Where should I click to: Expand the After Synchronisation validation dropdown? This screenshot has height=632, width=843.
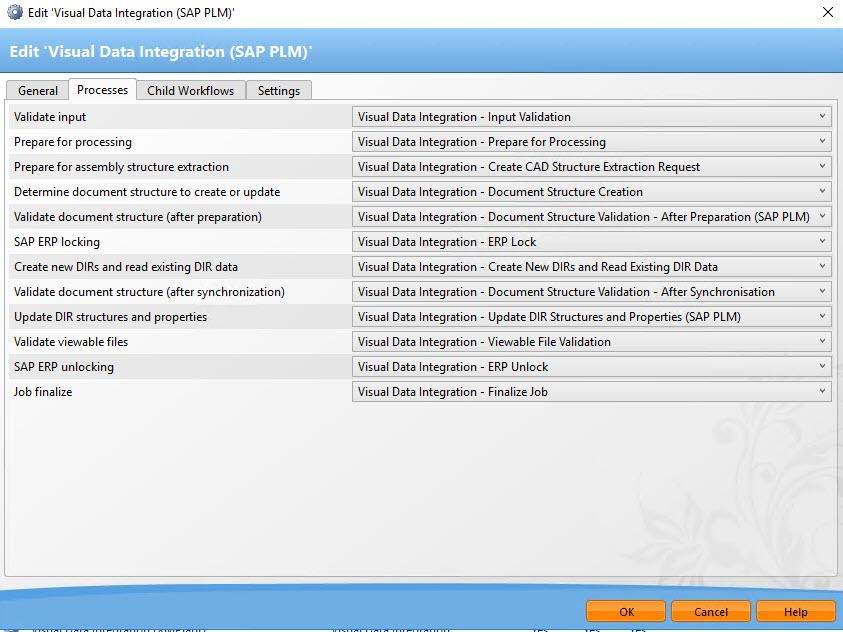(592, 292)
